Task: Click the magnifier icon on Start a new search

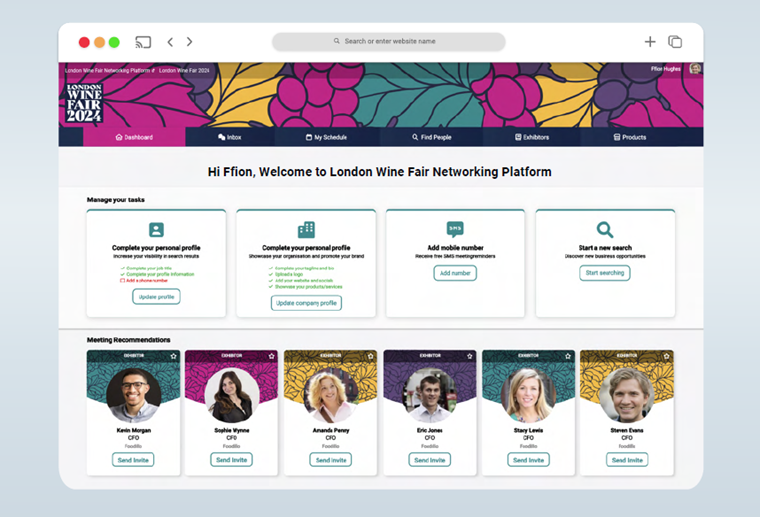Action: 605,229
